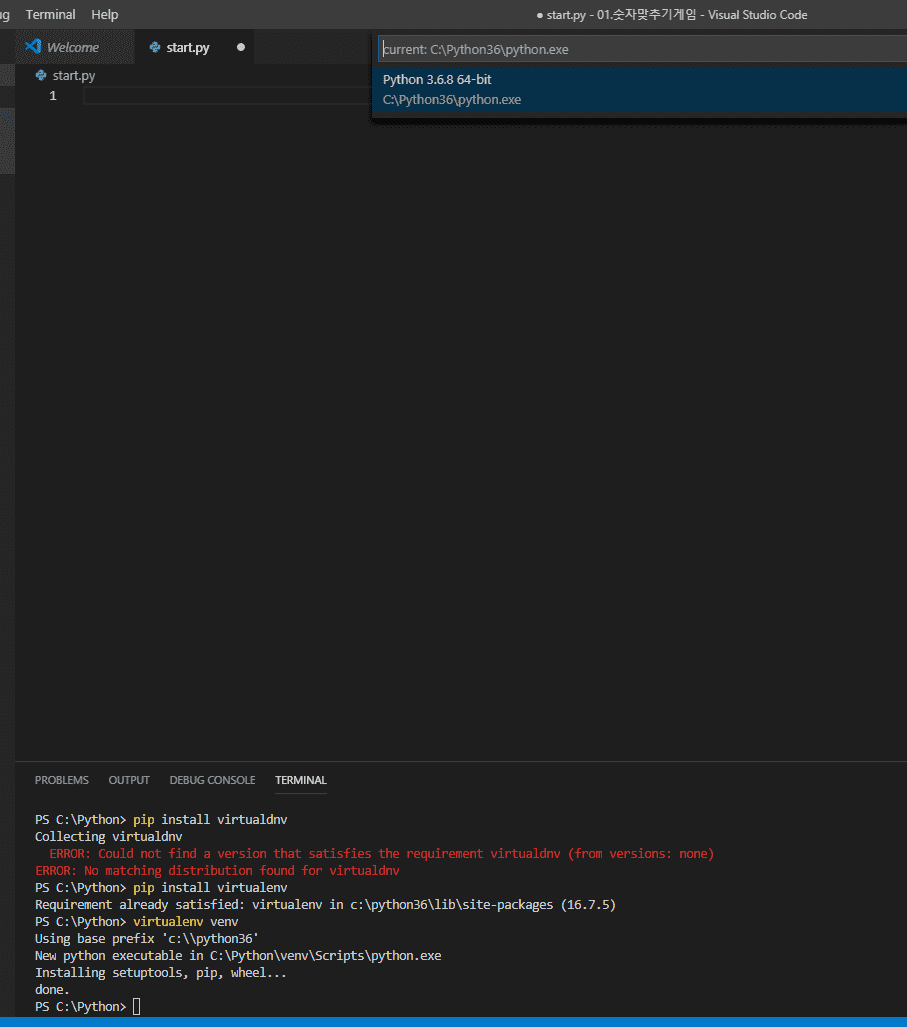Open the OUTPUT panel tab

click(129, 780)
